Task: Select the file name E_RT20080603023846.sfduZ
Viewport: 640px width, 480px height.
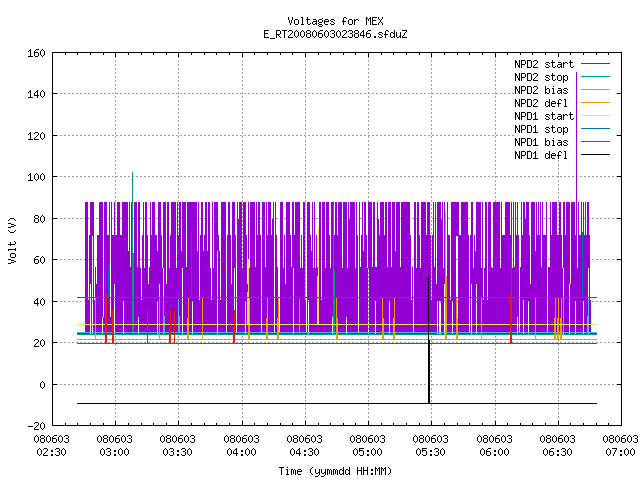Action: 335,34
